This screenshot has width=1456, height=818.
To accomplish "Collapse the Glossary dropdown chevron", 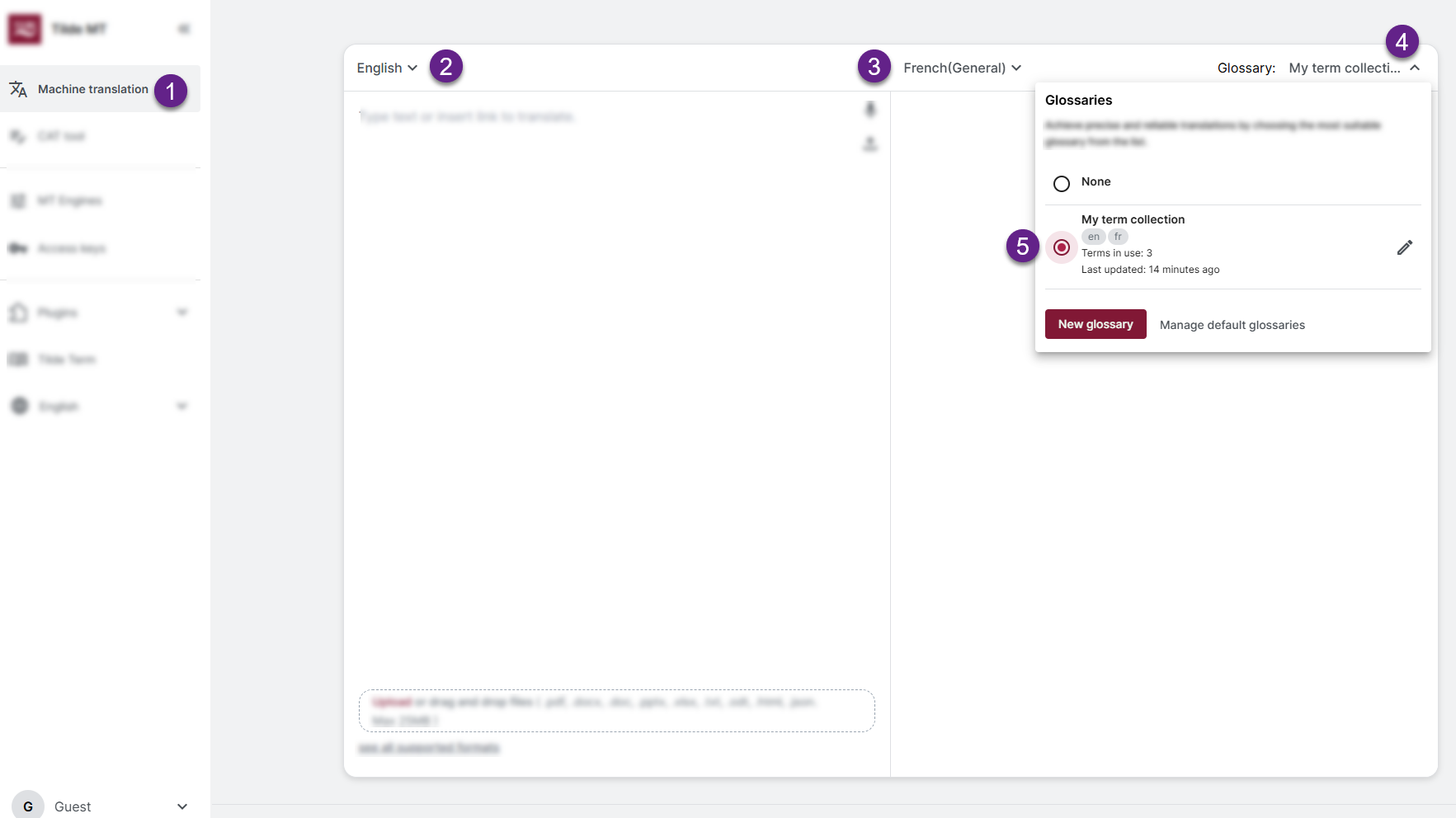I will 1415,68.
